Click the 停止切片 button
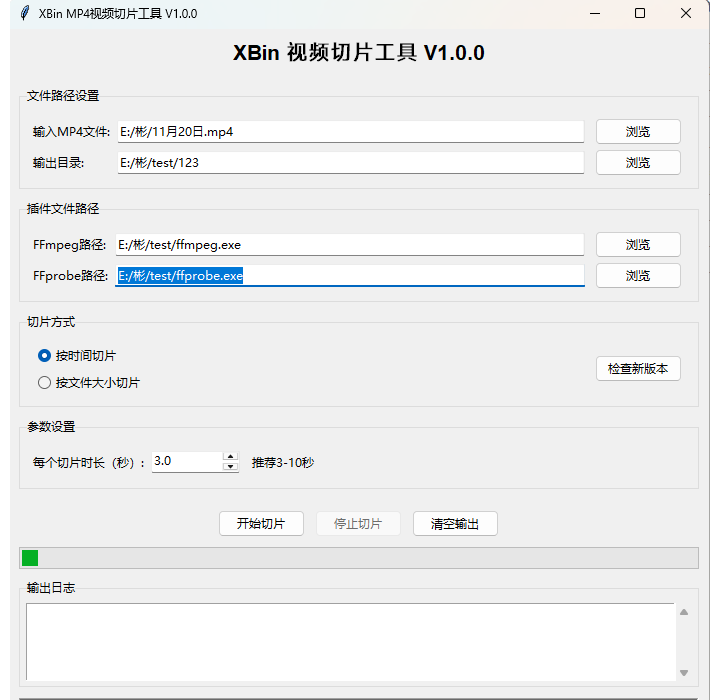The image size is (724, 700). 358,524
